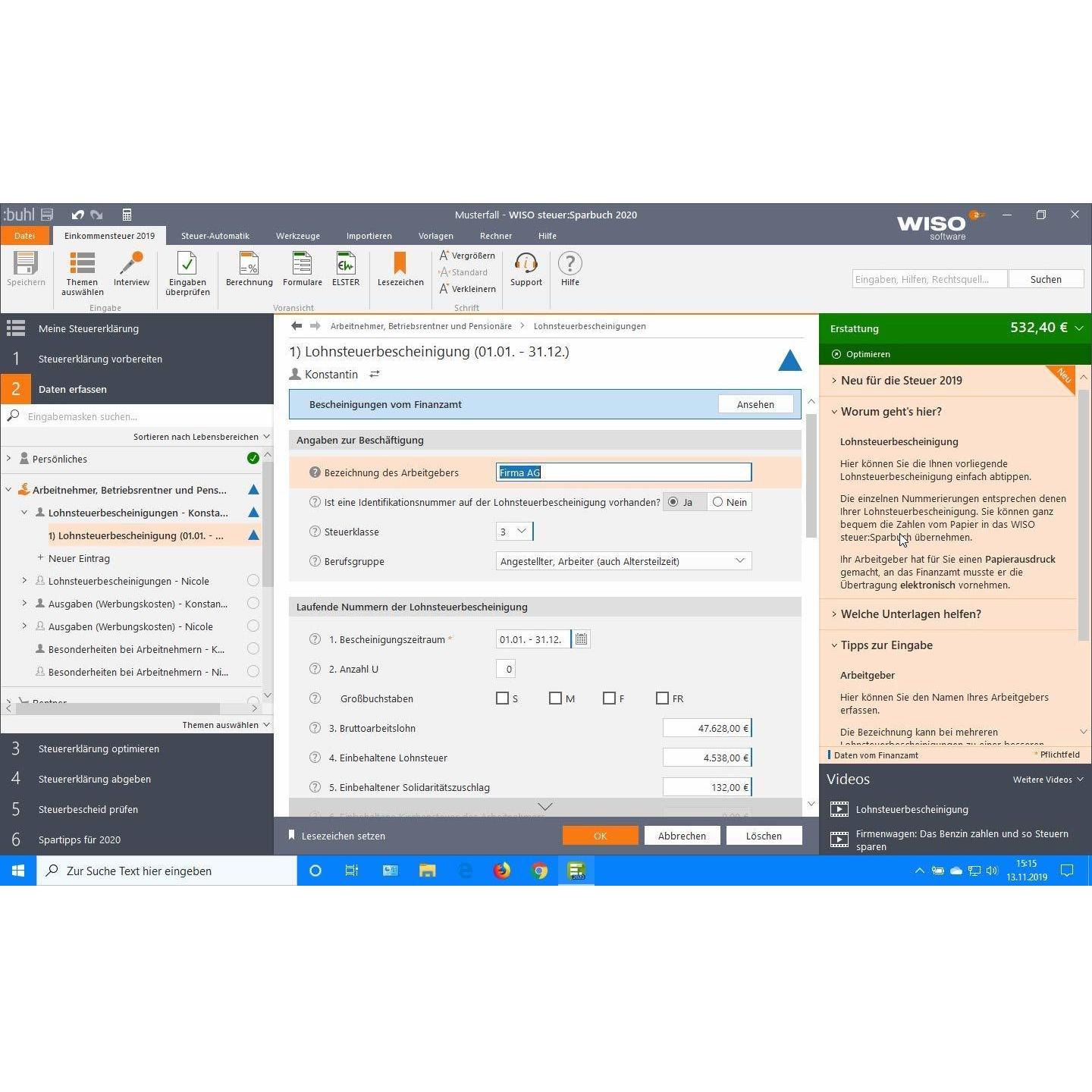Check the Großbuchstabe M box
Screen dimensions: 1092x1092
click(x=555, y=698)
